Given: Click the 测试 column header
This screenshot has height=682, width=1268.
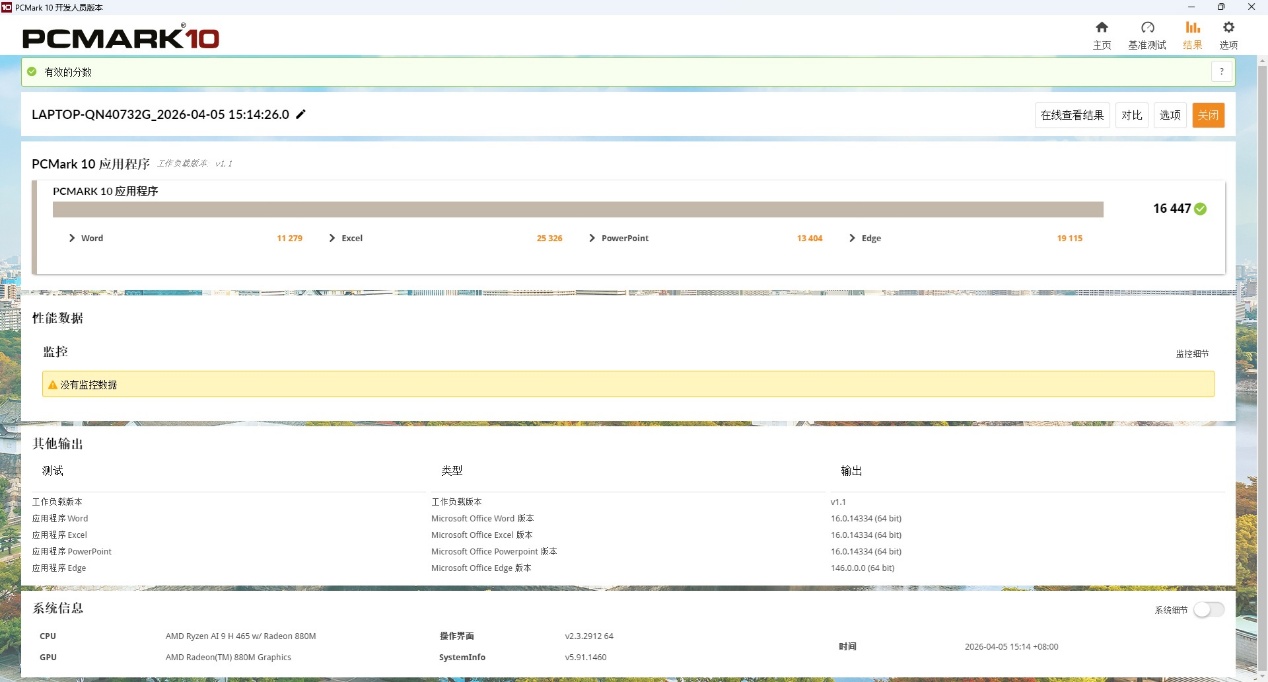Looking at the screenshot, I should click(x=53, y=470).
